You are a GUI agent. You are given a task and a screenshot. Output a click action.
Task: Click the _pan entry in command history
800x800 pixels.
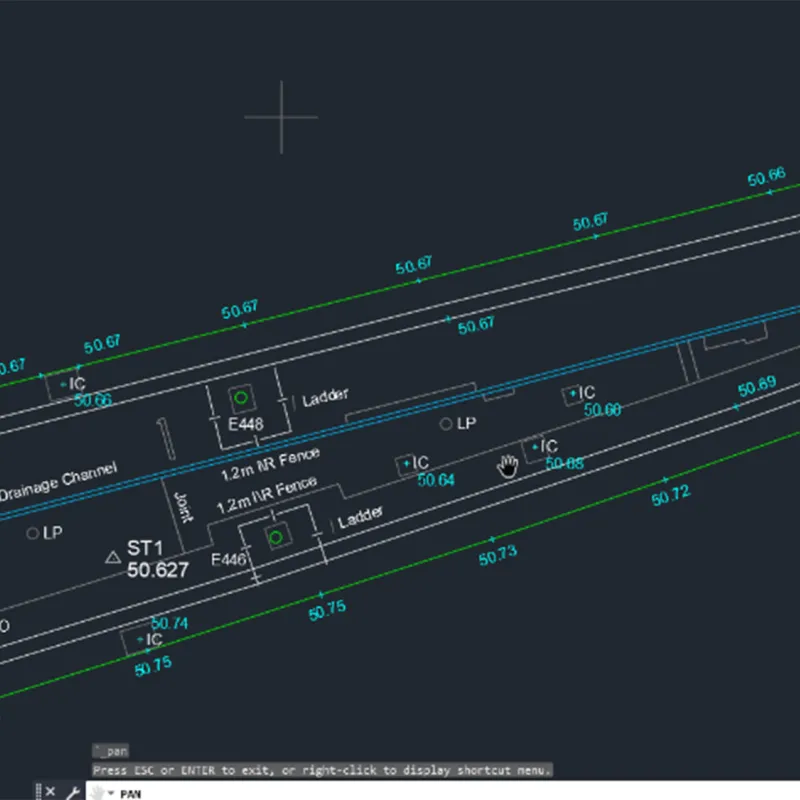[x=112, y=750]
